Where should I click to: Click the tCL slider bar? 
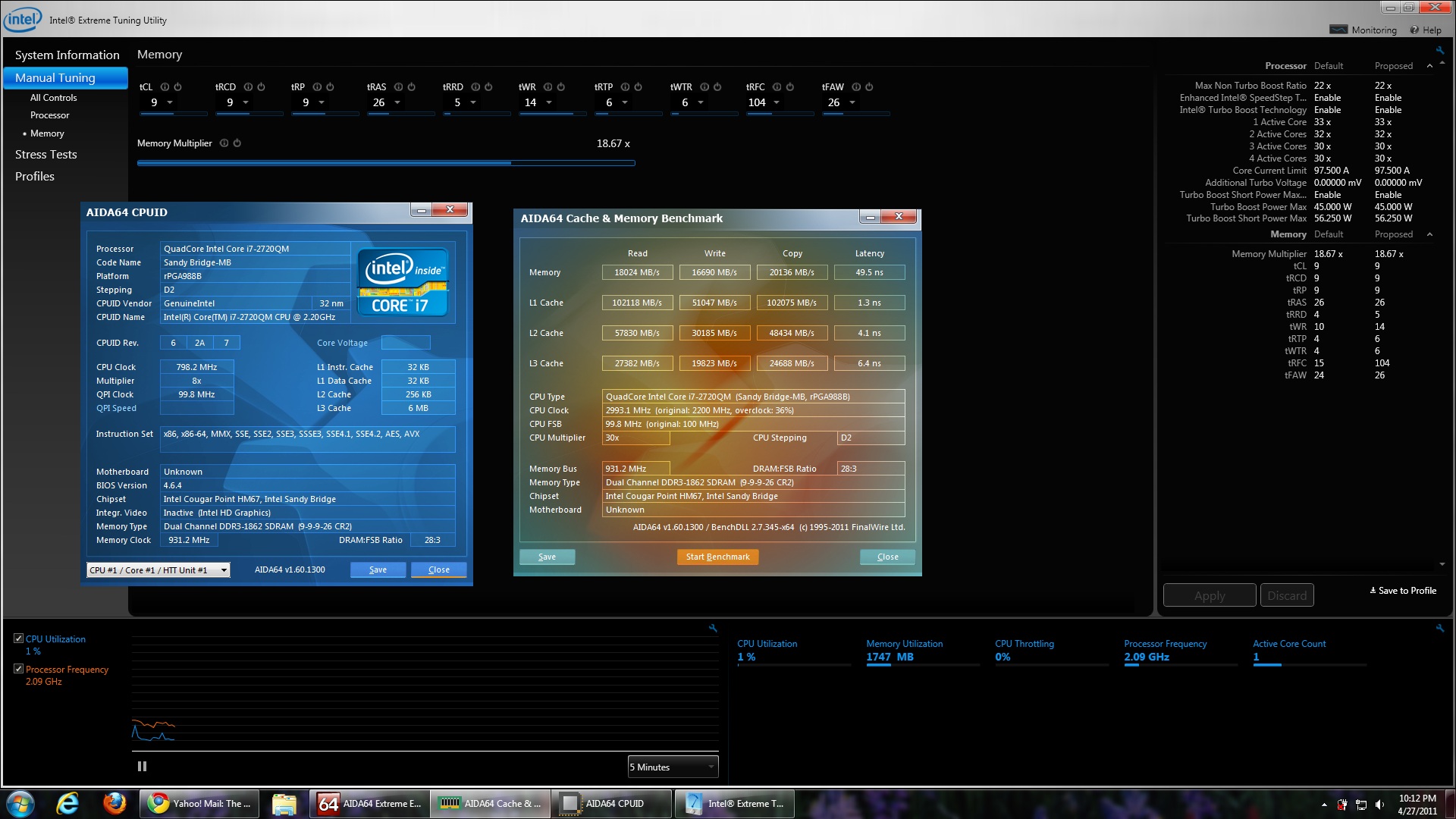(x=174, y=115)
